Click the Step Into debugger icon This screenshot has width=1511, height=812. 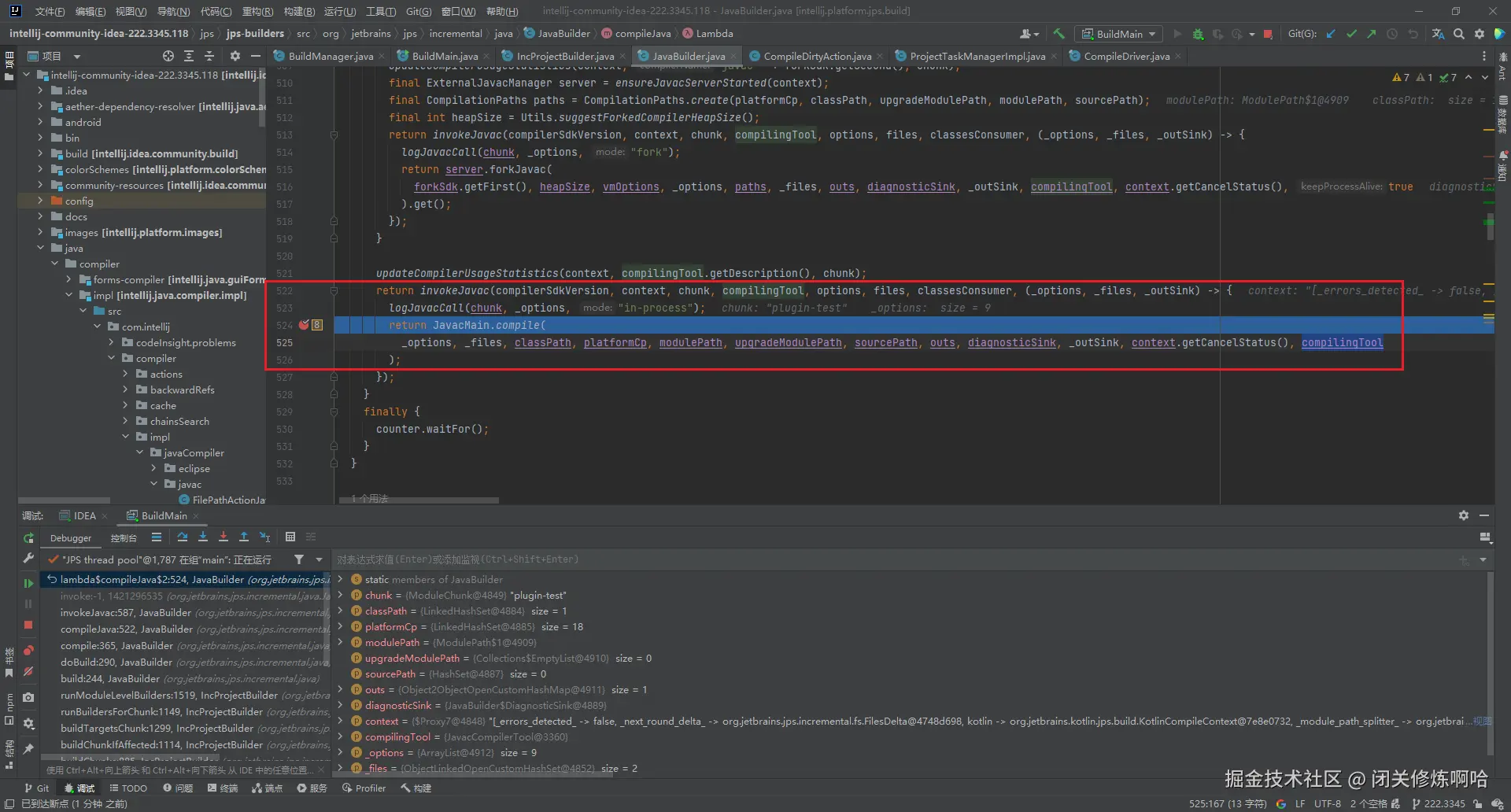click(203, 537)
